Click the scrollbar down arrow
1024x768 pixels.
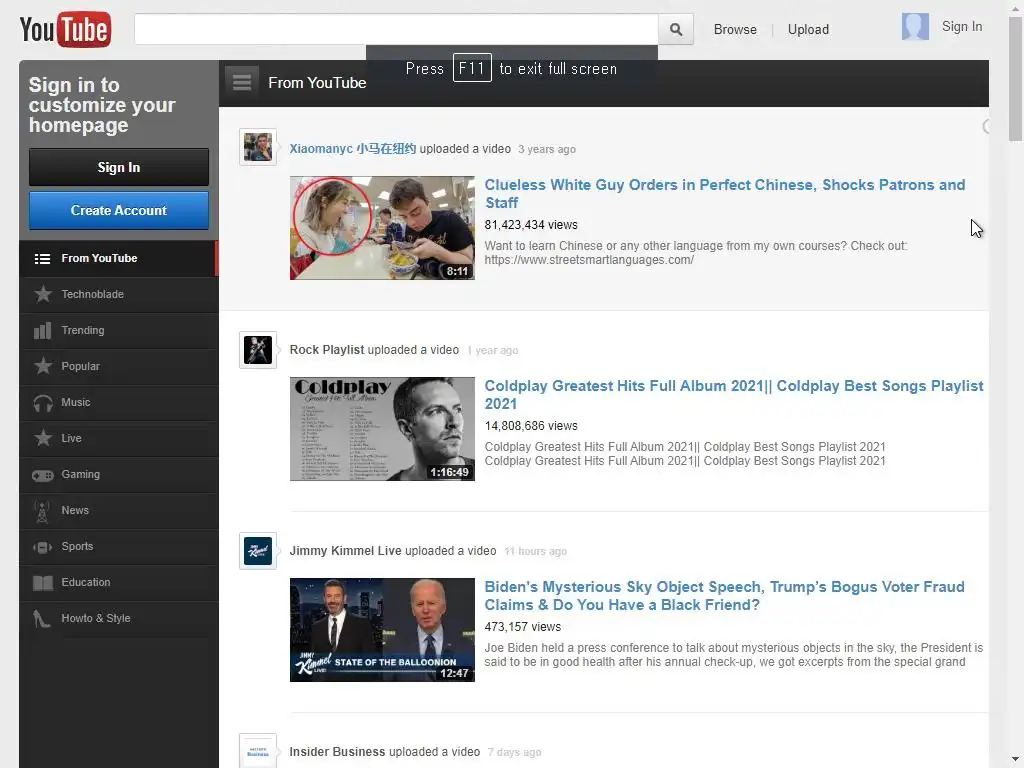click(x=1015, y=760)
